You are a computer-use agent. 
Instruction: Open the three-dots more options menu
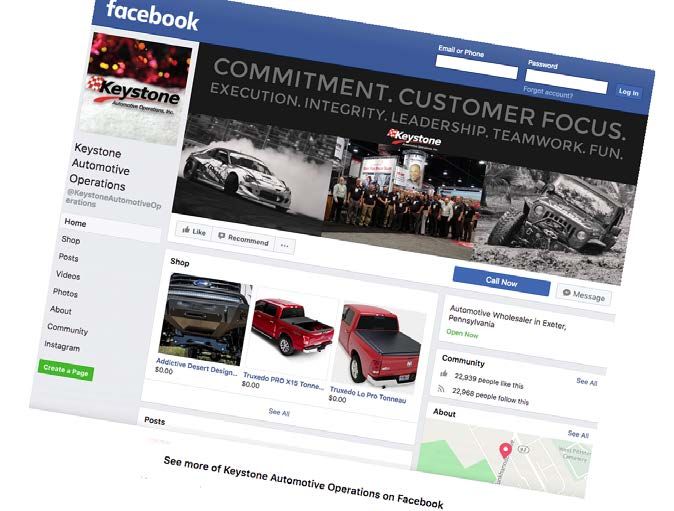285,246
